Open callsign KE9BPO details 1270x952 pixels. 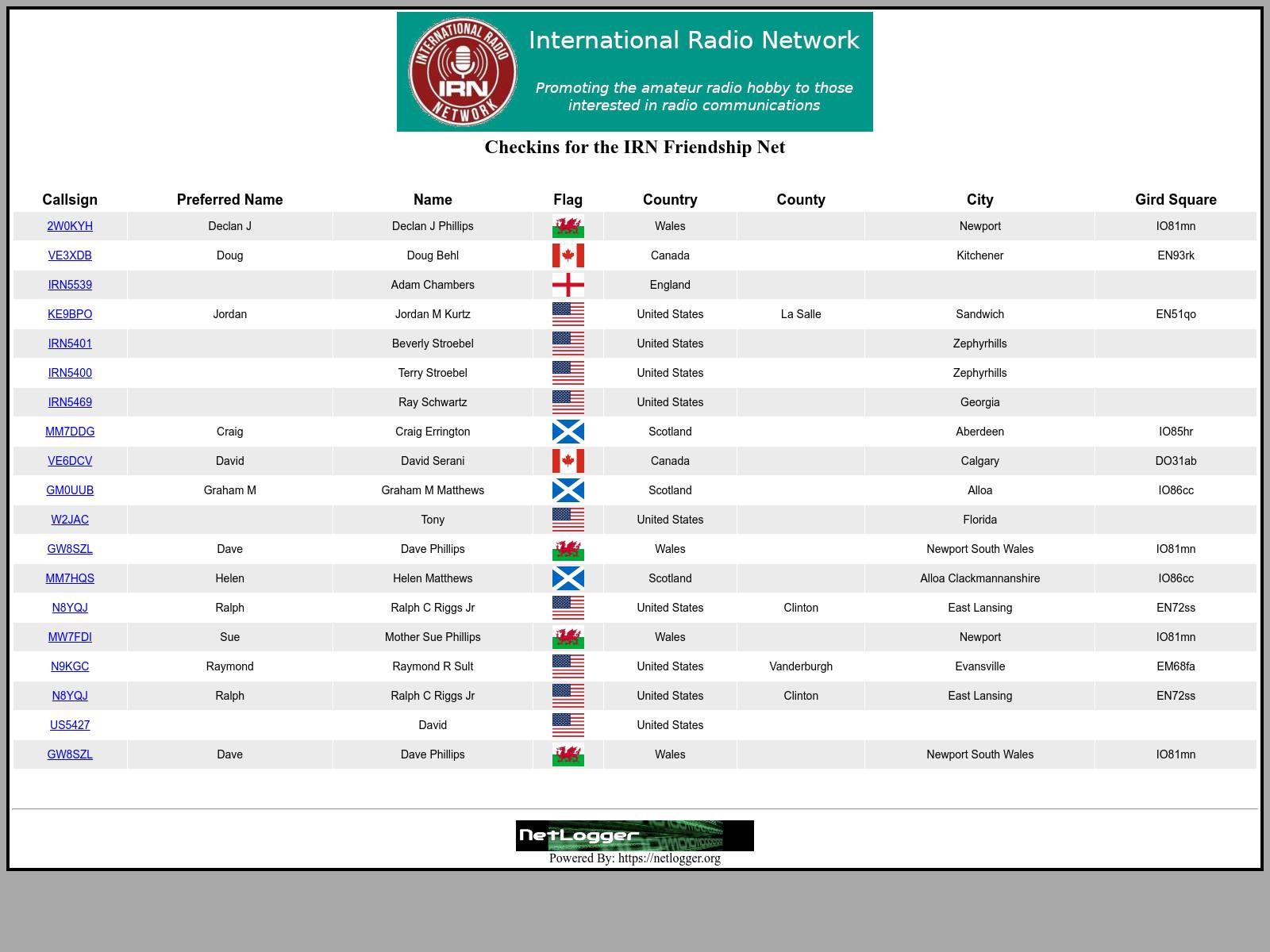click(x=70, y=314)
